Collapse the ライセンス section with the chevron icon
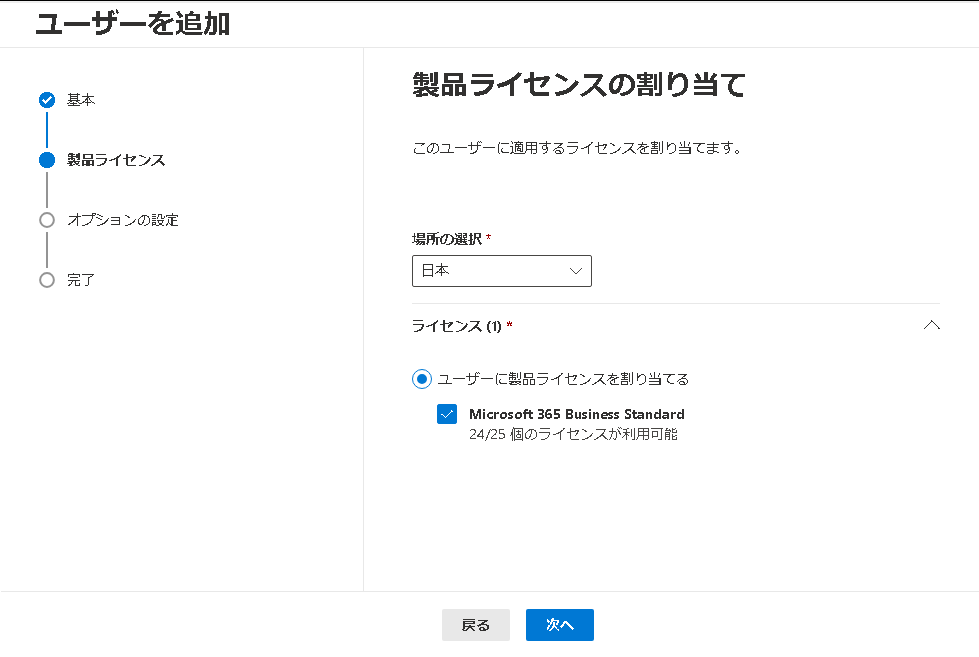The image size is (979, 657). coord(932,325)
